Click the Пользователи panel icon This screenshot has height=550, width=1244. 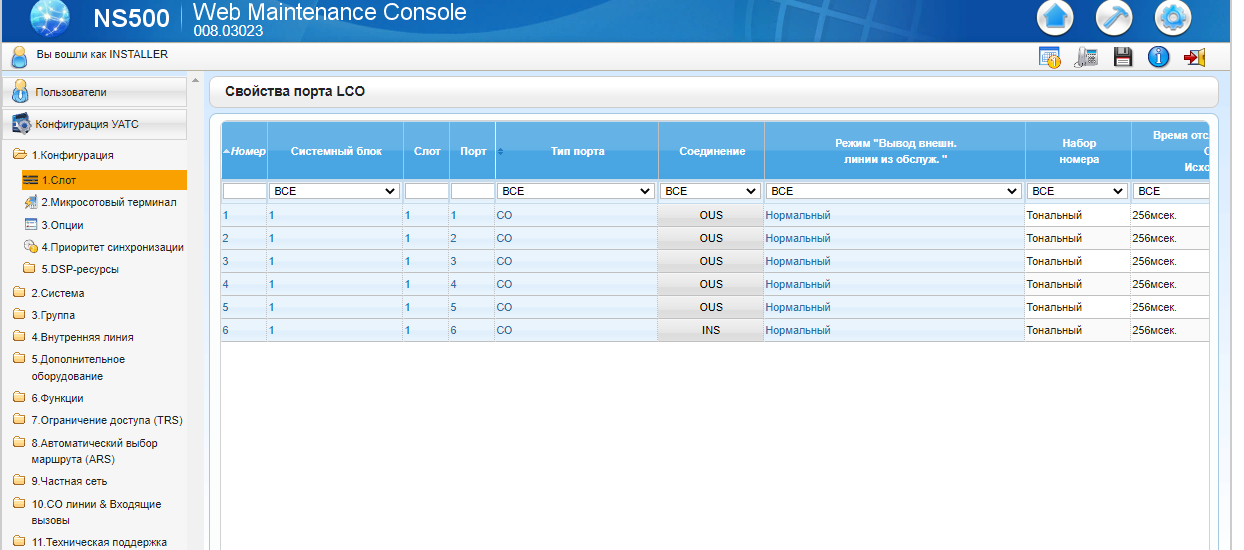20,92
